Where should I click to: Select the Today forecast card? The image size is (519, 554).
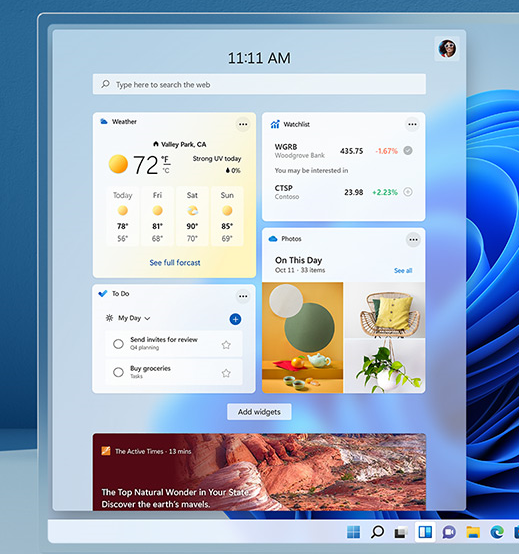click(x=123, y=216)
